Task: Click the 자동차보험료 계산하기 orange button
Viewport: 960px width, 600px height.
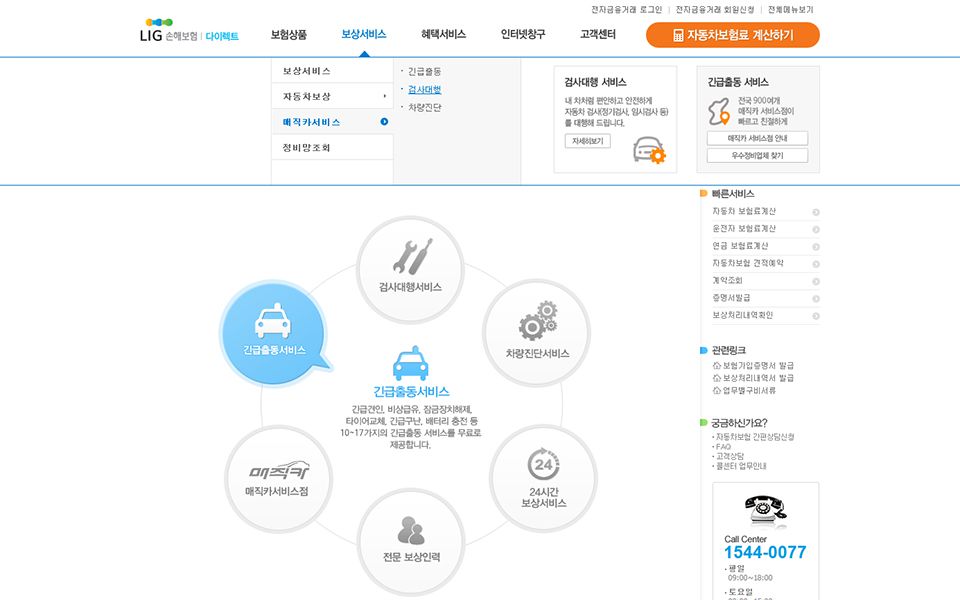Action: pos(732,35)
